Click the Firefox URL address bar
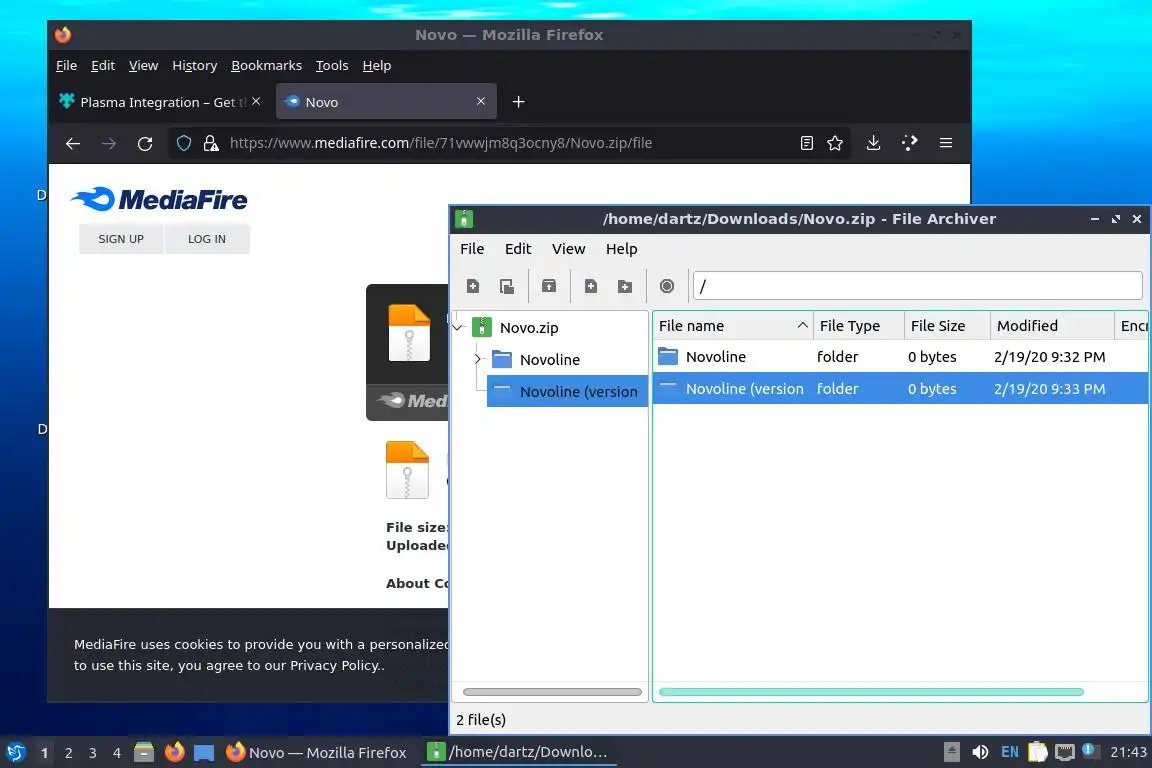The height and width of the screenshot is (768, 1152). (507, 143)
